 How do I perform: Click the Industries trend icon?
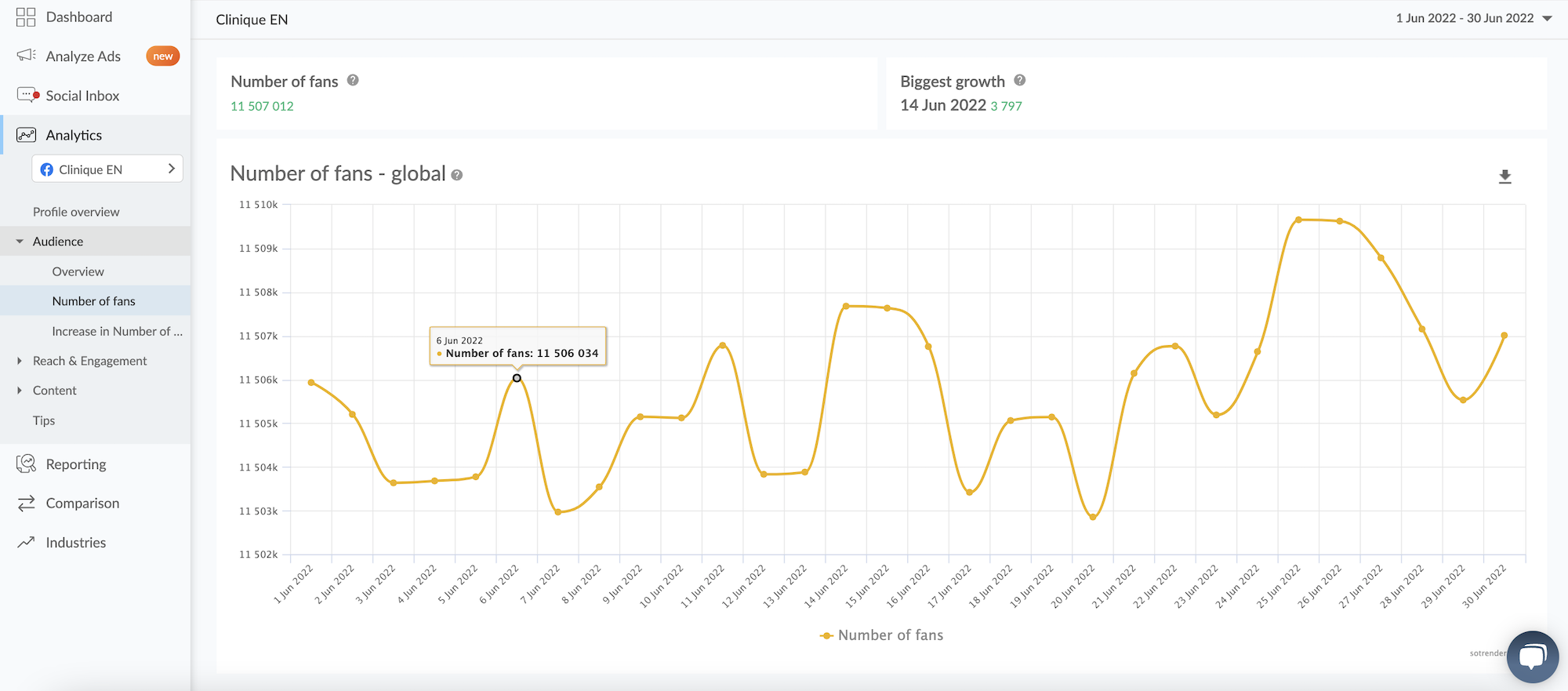(x=26, y=542)
